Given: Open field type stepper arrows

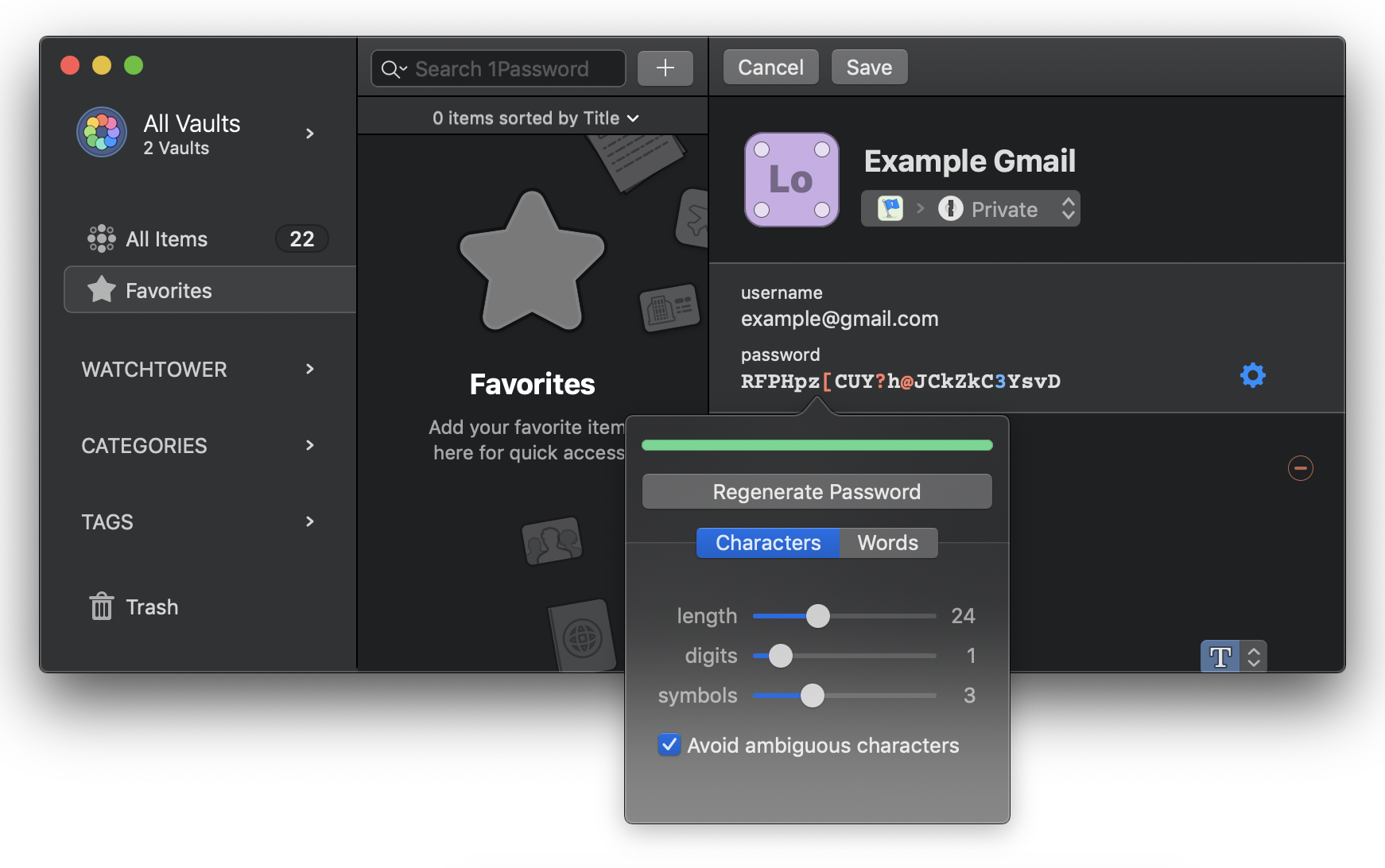Looking at the screenshot, I should point(1254,657).
